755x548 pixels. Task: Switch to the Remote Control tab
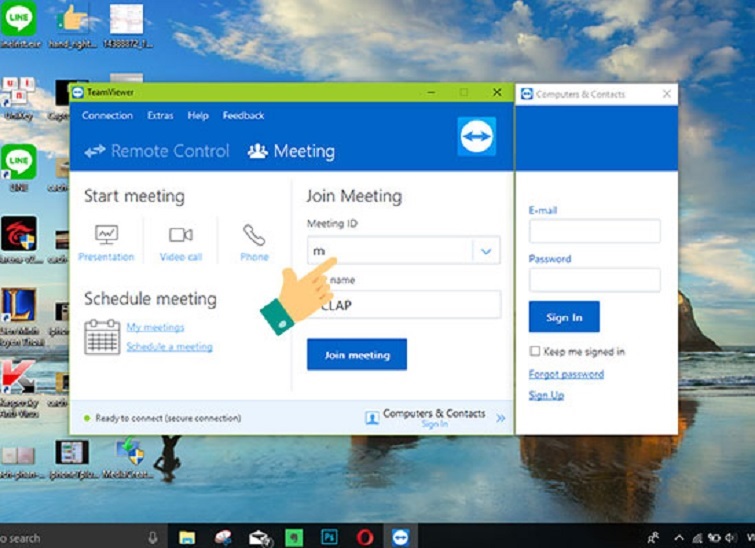156,151
